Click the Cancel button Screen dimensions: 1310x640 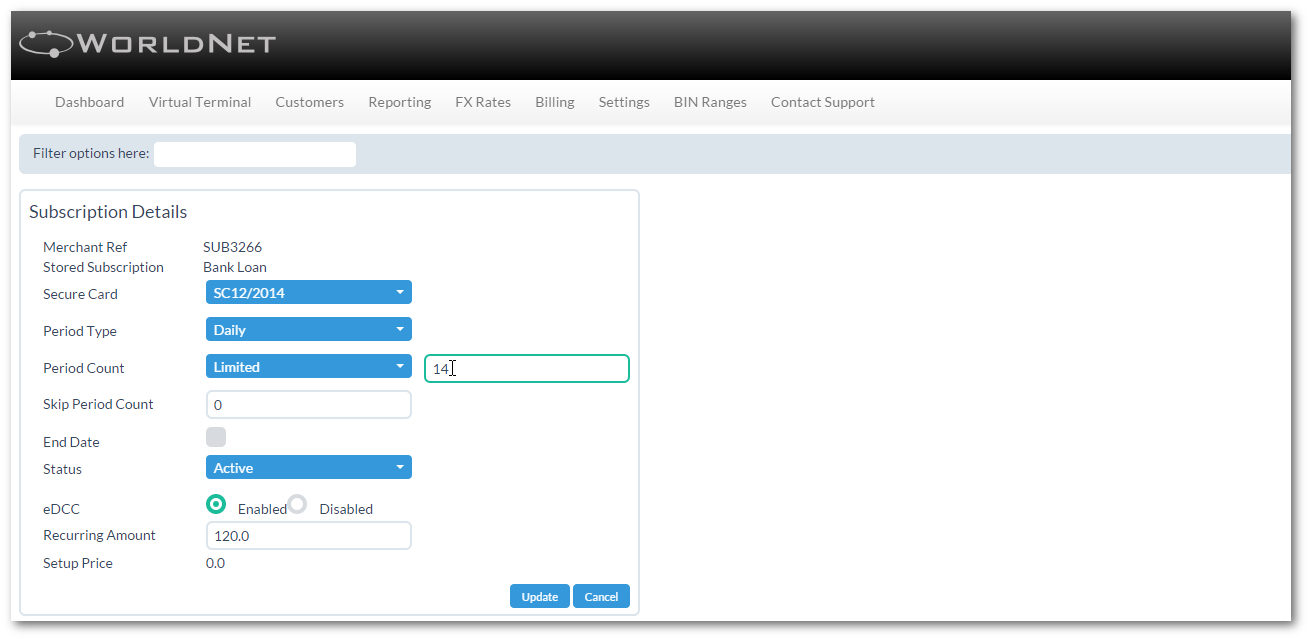coord(601,597)
